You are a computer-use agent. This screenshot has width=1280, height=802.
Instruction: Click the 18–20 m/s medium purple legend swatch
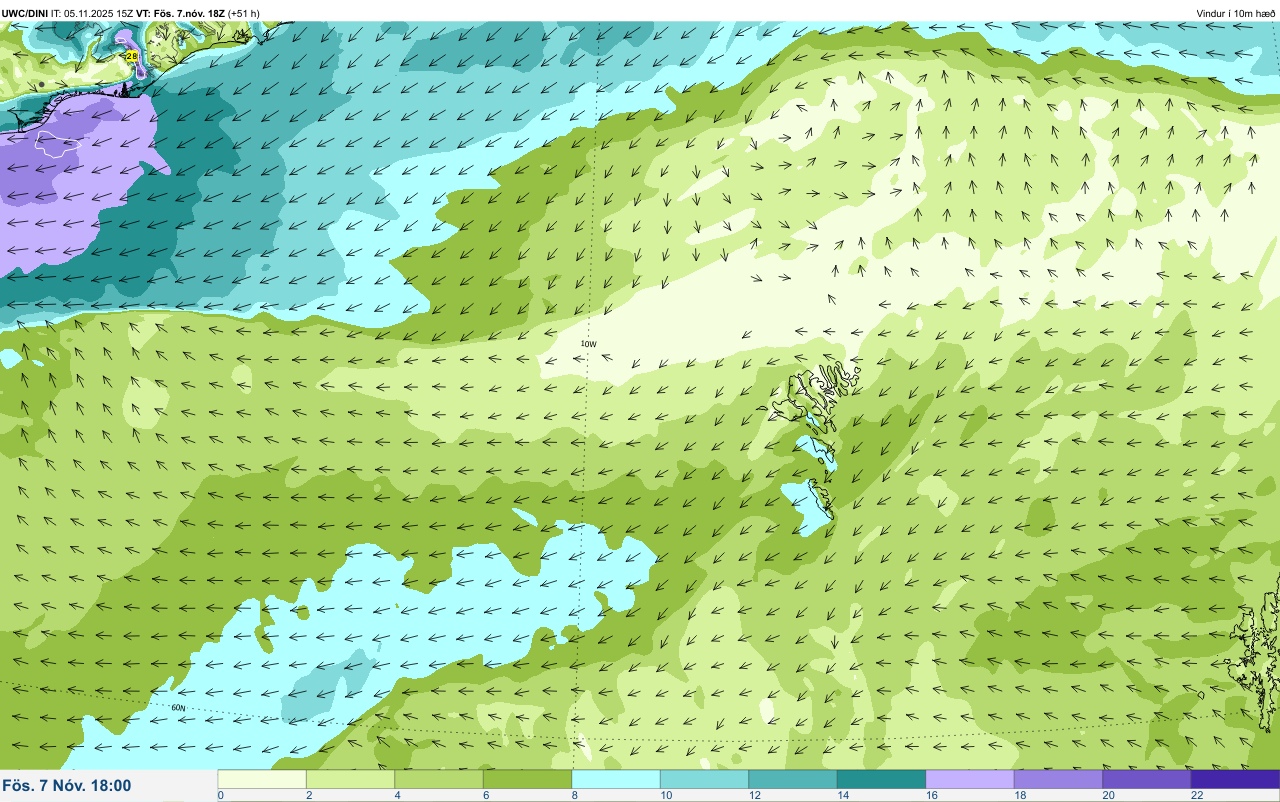click(x=1058, y=779)
